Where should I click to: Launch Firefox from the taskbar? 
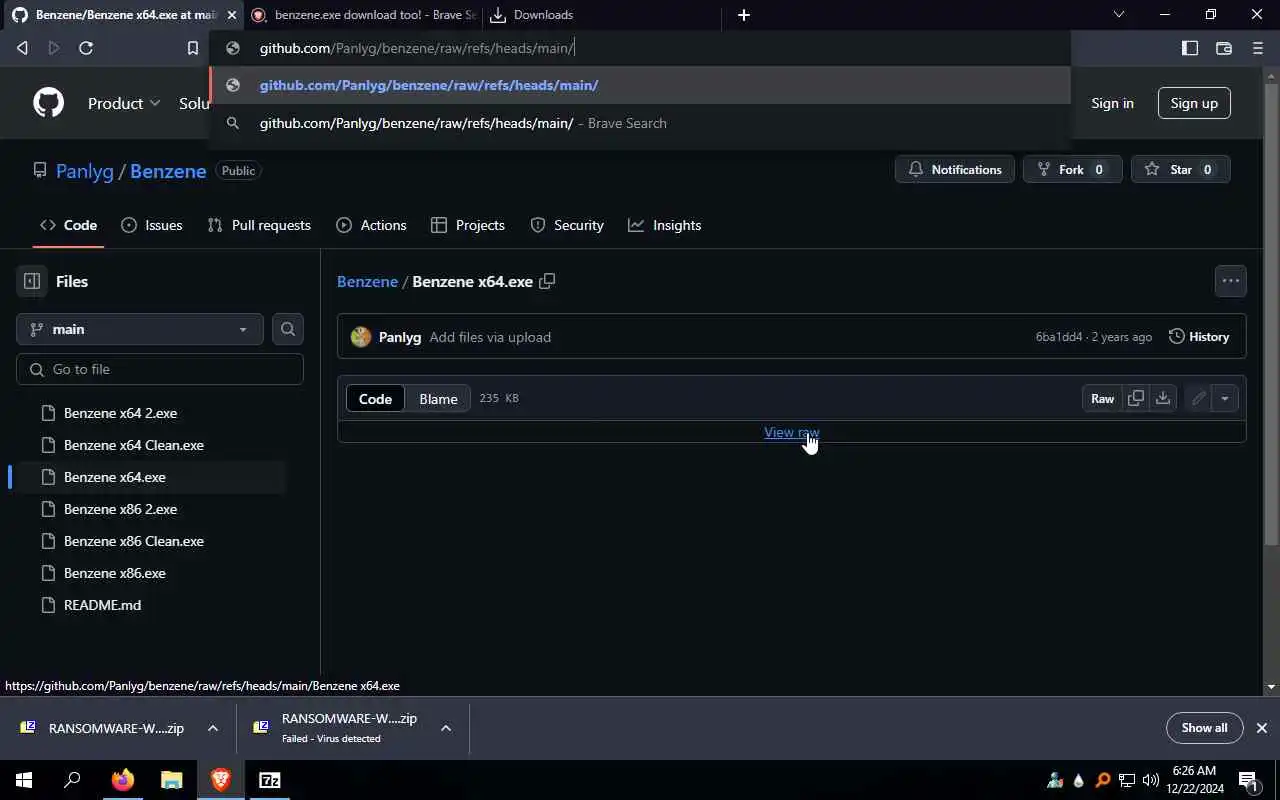tap(122, 780)
